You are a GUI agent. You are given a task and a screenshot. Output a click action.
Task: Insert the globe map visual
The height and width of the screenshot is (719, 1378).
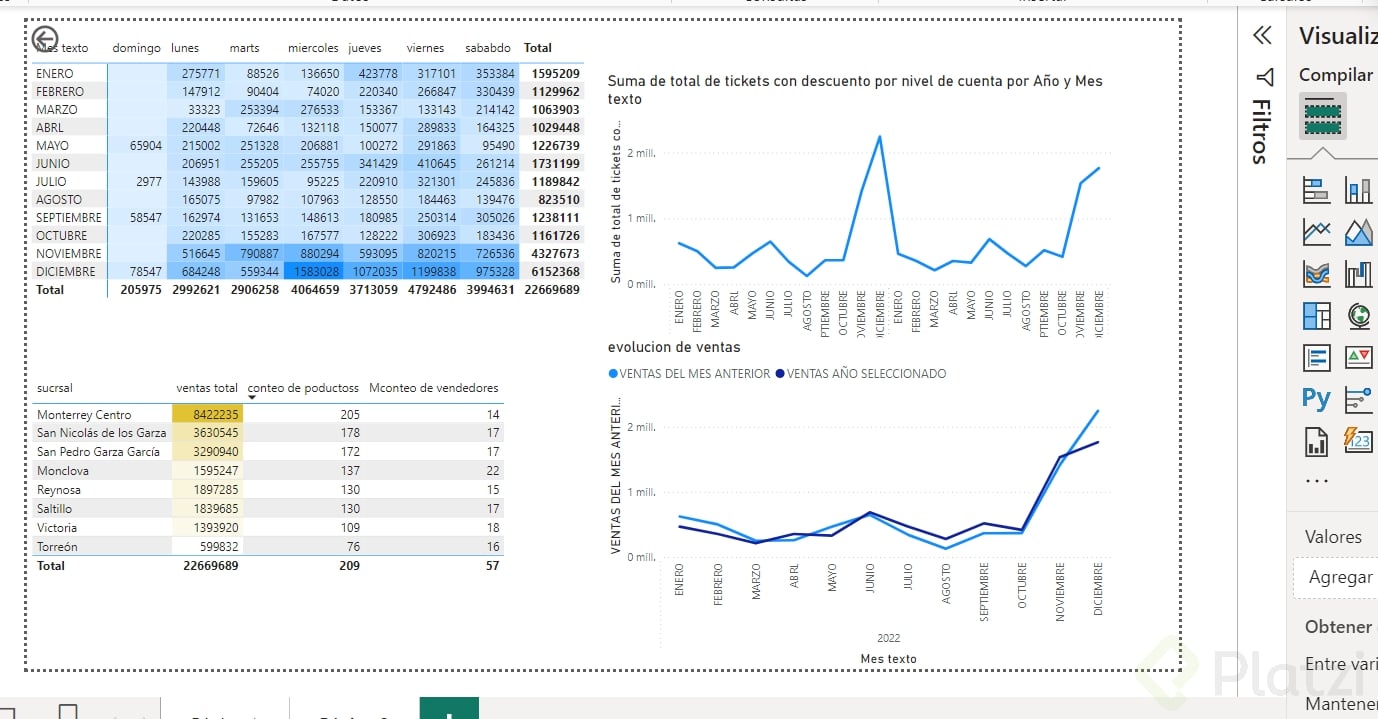pos(1359,316)
